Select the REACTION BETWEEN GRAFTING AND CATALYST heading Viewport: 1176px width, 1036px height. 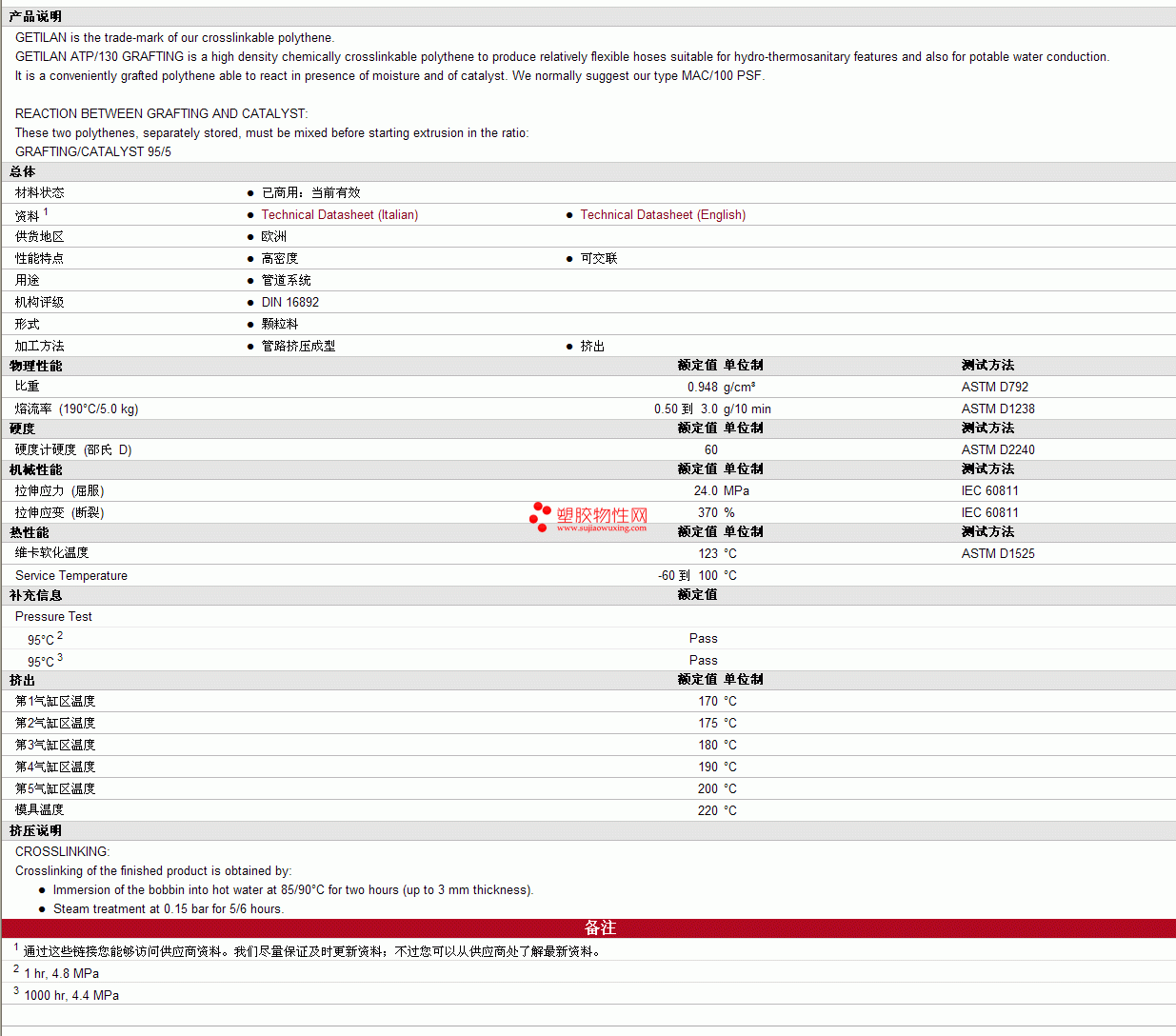(162, 113)
